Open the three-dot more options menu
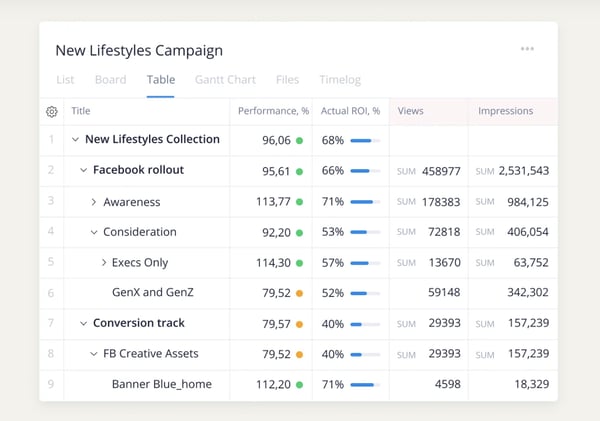 tap(527, 49)
